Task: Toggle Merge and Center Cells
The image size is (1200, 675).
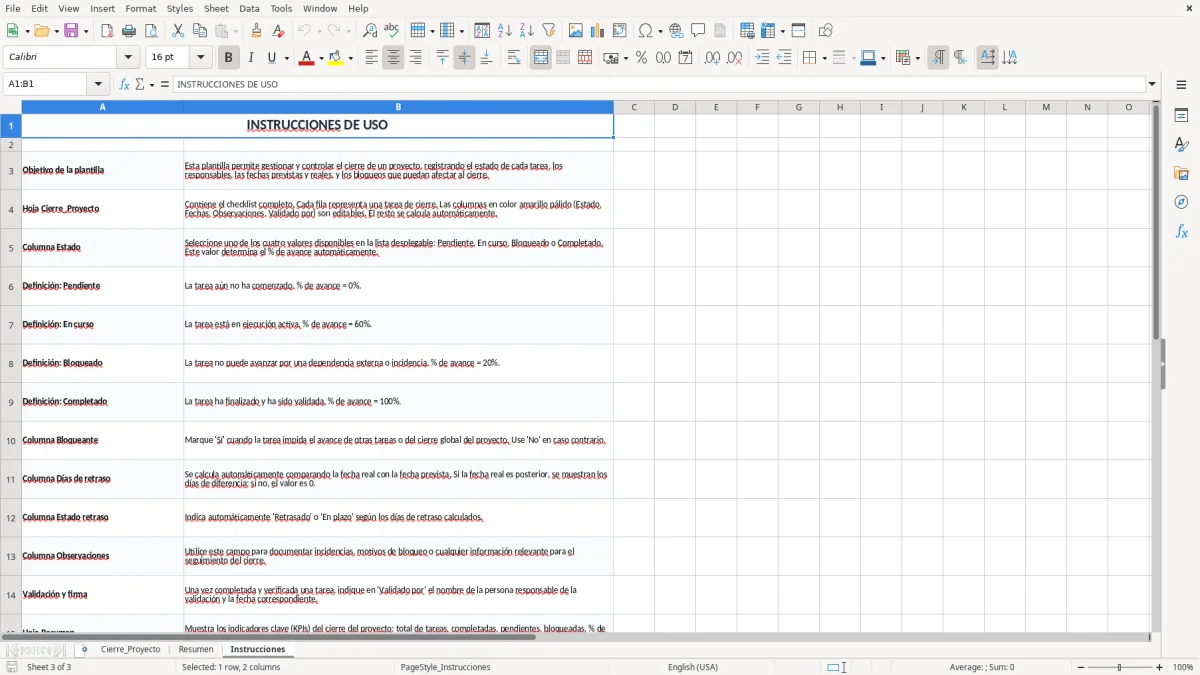Action: point(541,58)
